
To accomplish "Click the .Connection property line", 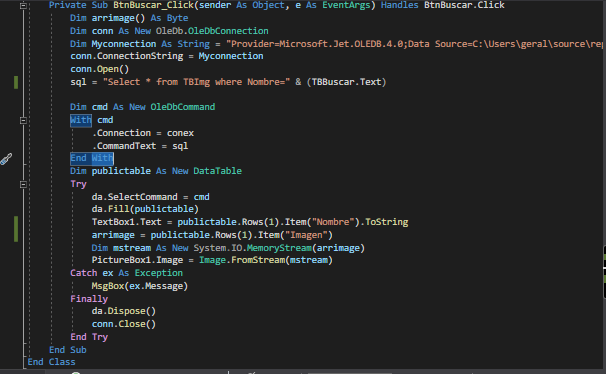I will pos(143,133).
